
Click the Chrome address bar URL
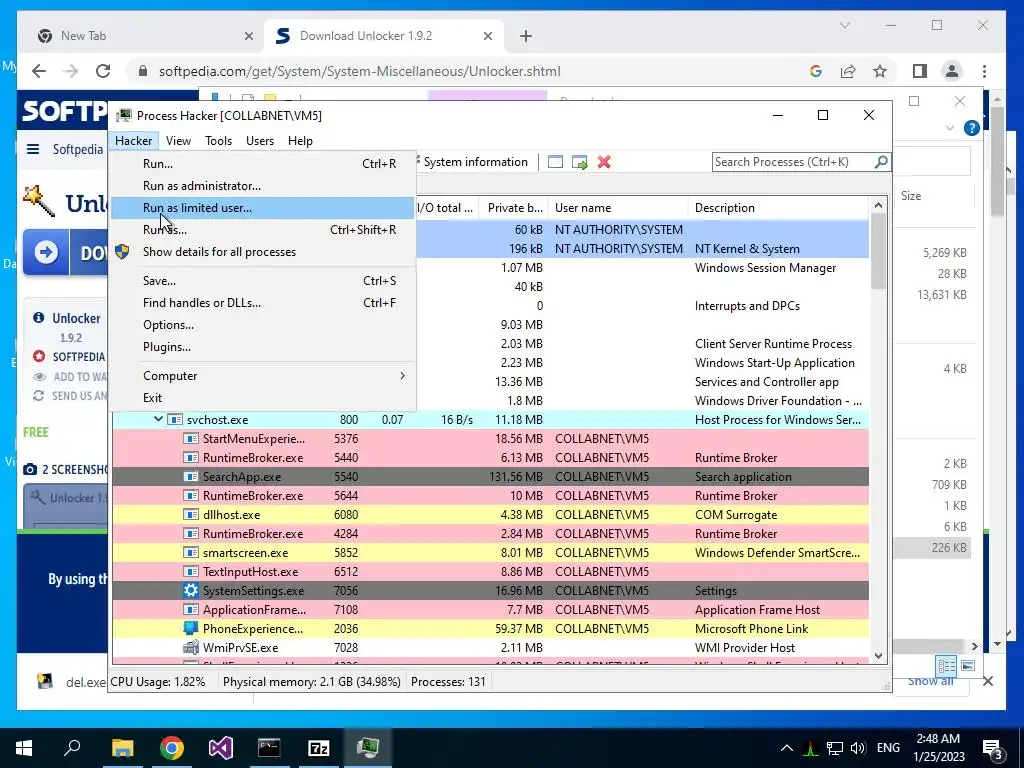pyautogui.click(x=359, y=71)
